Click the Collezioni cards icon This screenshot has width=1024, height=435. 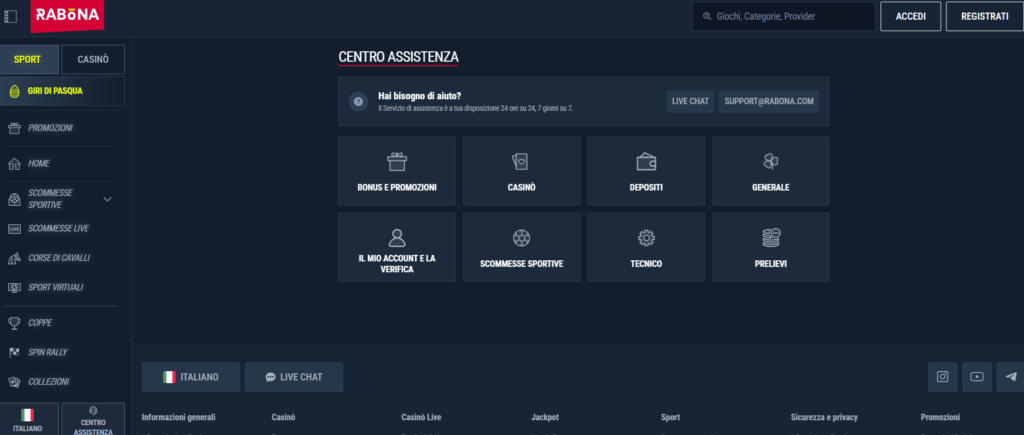[14, 381]
